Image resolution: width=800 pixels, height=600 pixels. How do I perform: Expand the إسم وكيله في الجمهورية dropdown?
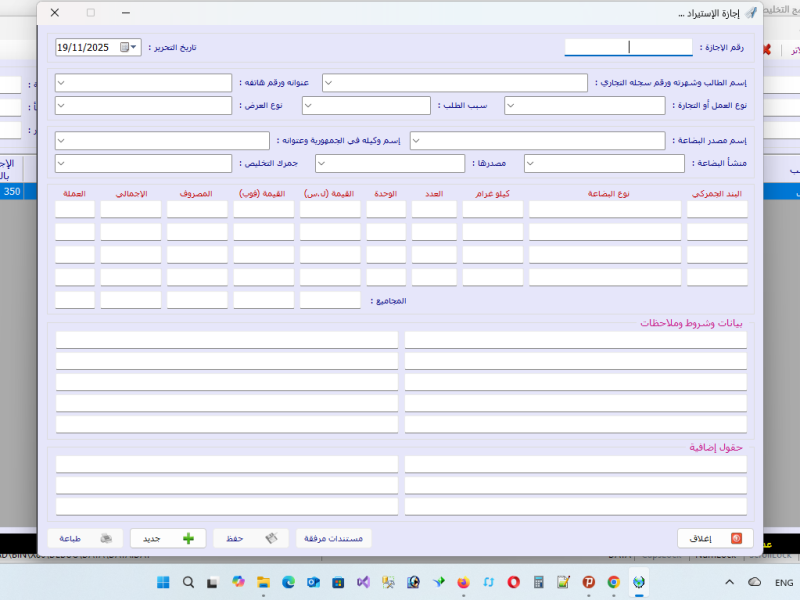pos(61,140)
